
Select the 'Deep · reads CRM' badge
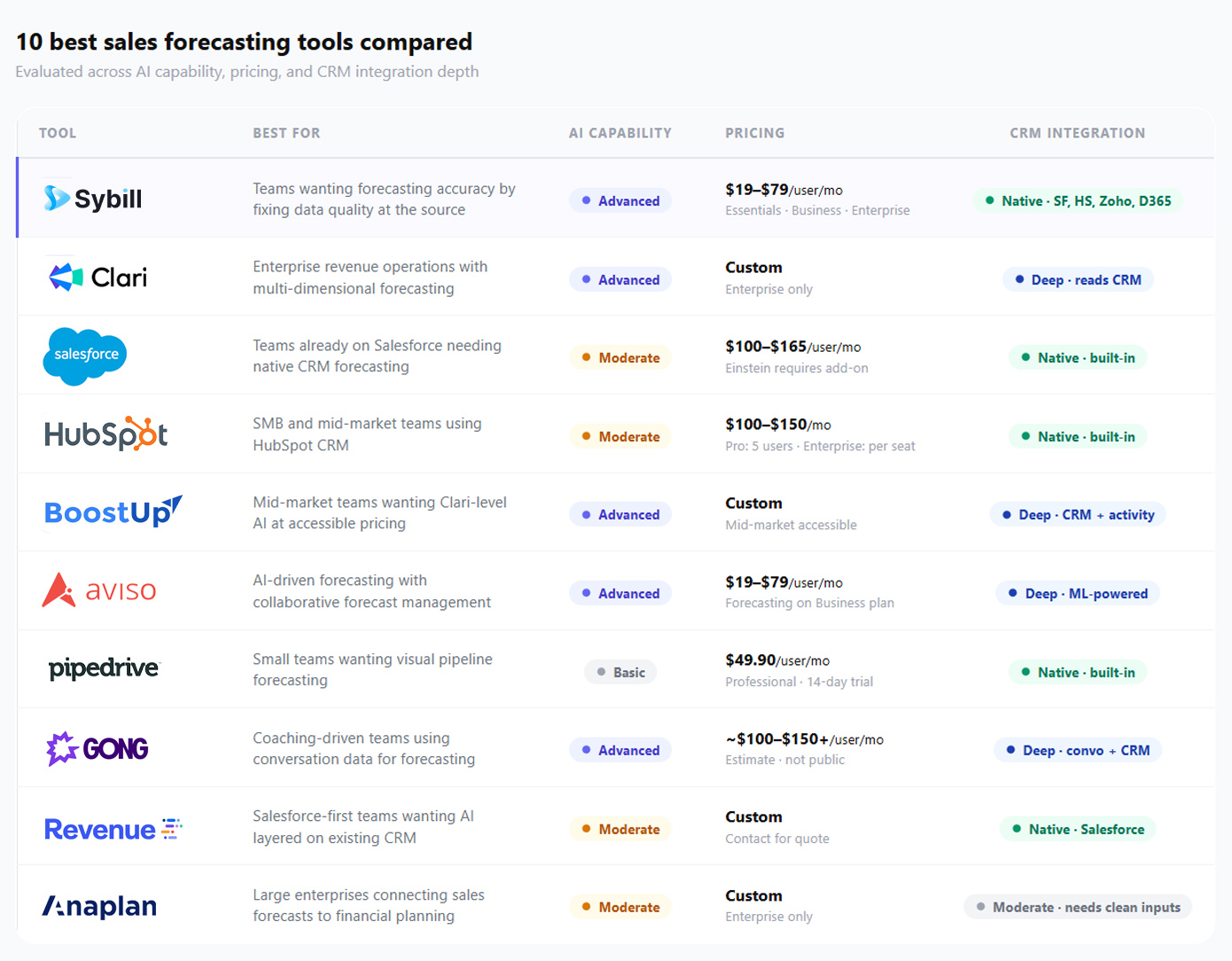coord(1078,280)
